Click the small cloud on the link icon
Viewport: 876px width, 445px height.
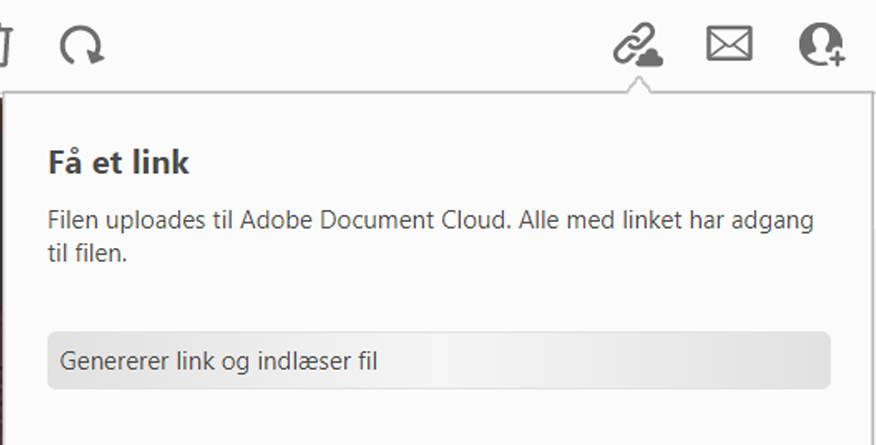(650, 56)
